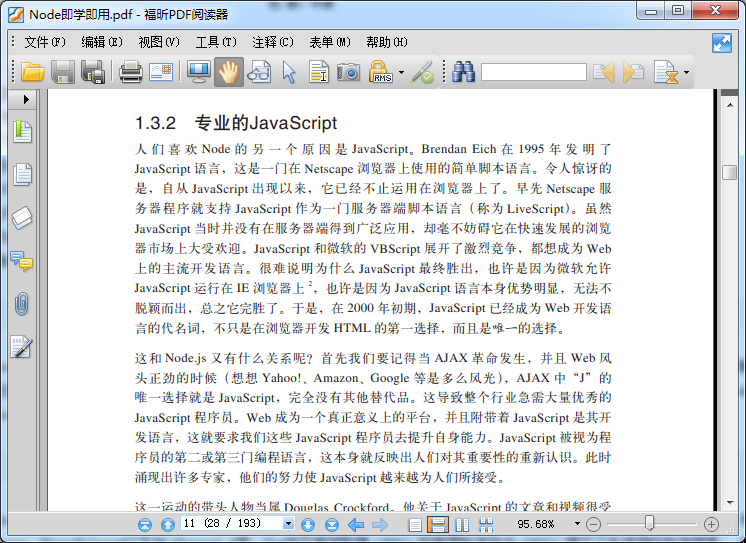Switch to facing pages layout
This screenshot has height=543, width=746.
click(462, 525)
